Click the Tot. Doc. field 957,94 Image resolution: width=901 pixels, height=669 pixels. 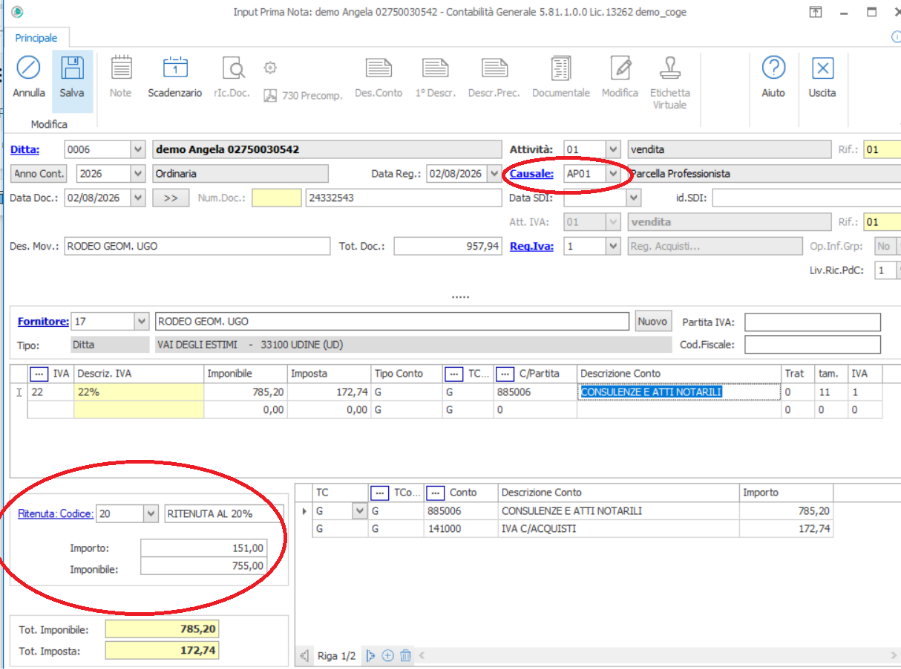448,246
